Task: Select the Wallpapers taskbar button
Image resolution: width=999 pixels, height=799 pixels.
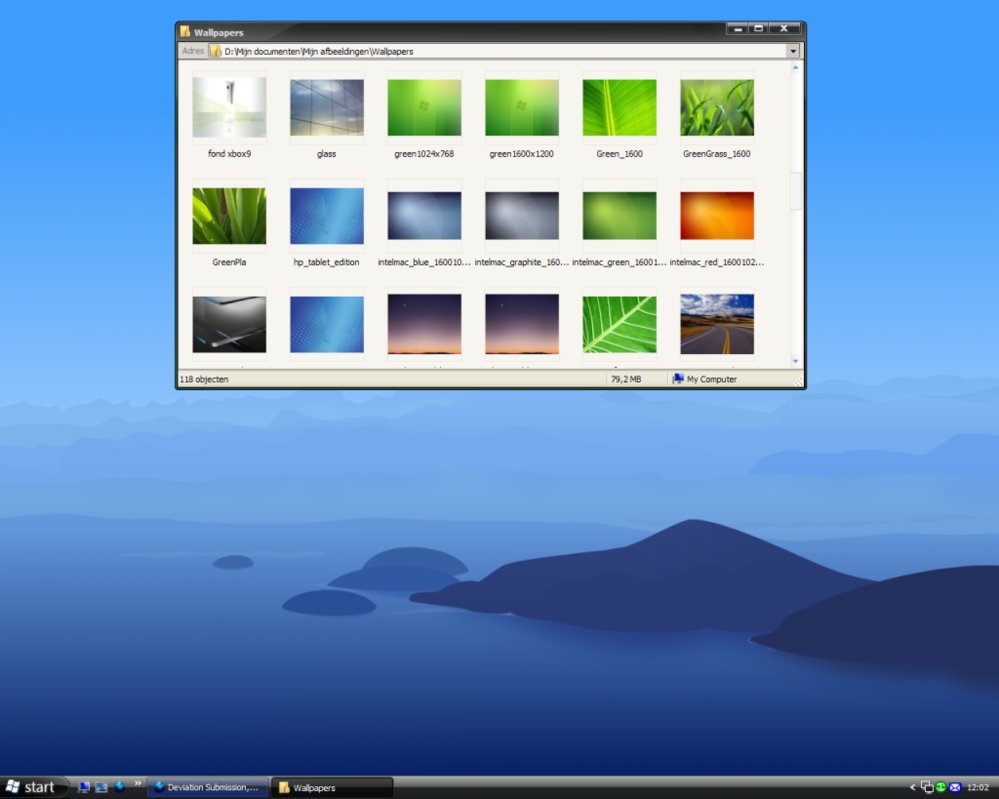Action: click(332, 787)
